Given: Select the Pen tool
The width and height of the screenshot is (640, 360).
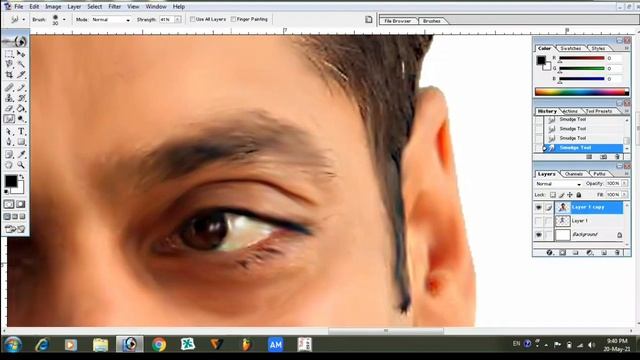Looking at the screenshot, I should [x=9, y=142].
